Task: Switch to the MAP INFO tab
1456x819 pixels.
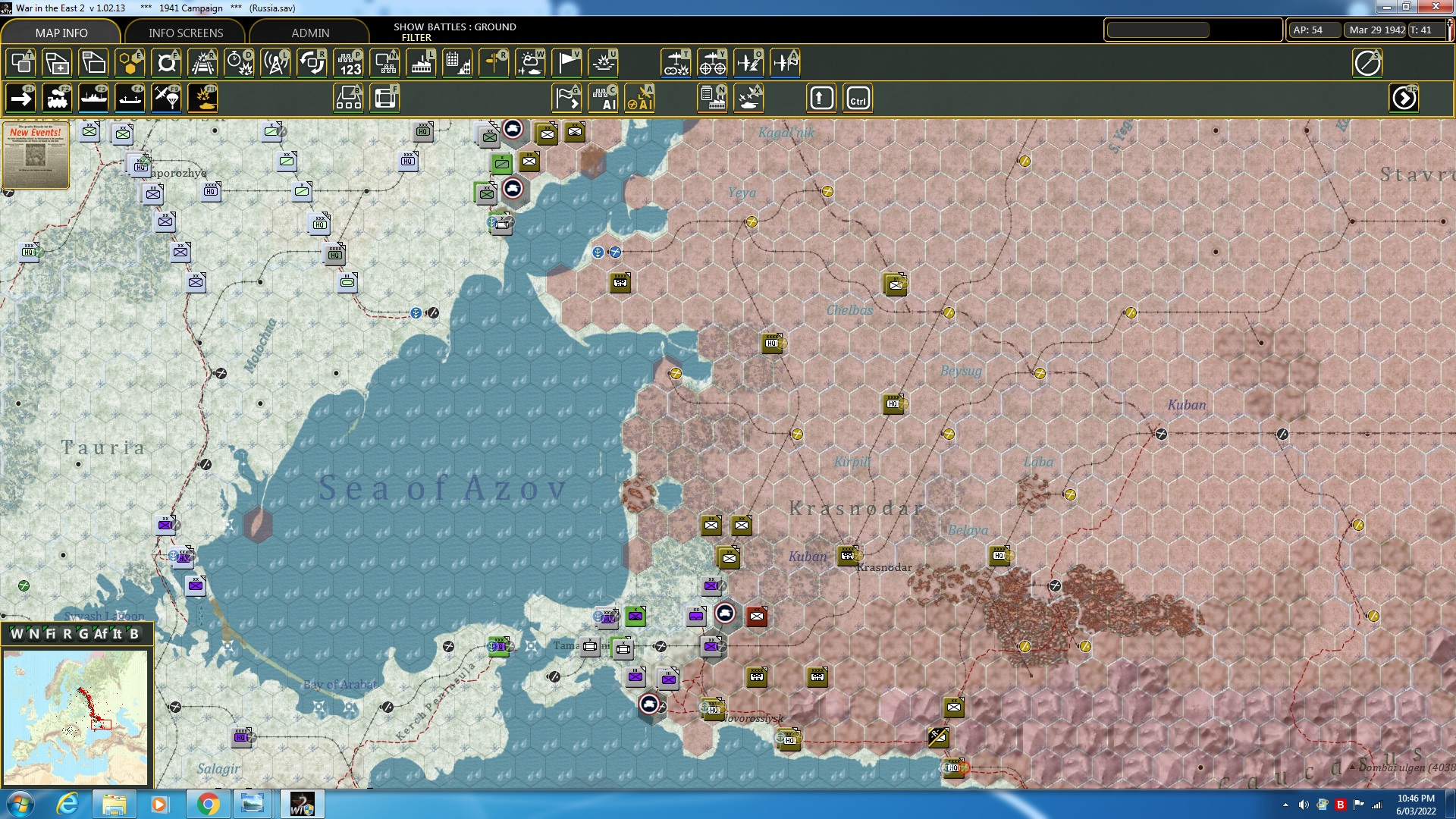Action: [61, 33]
